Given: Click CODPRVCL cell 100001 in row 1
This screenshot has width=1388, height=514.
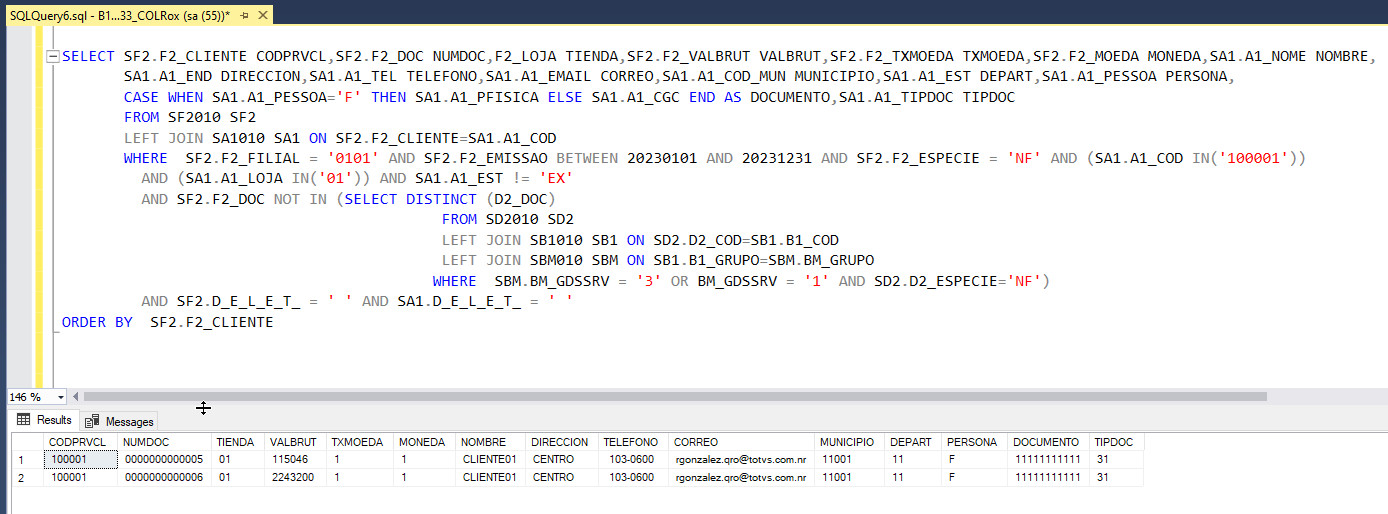Looking at the screenshot, I should (81, 460).
